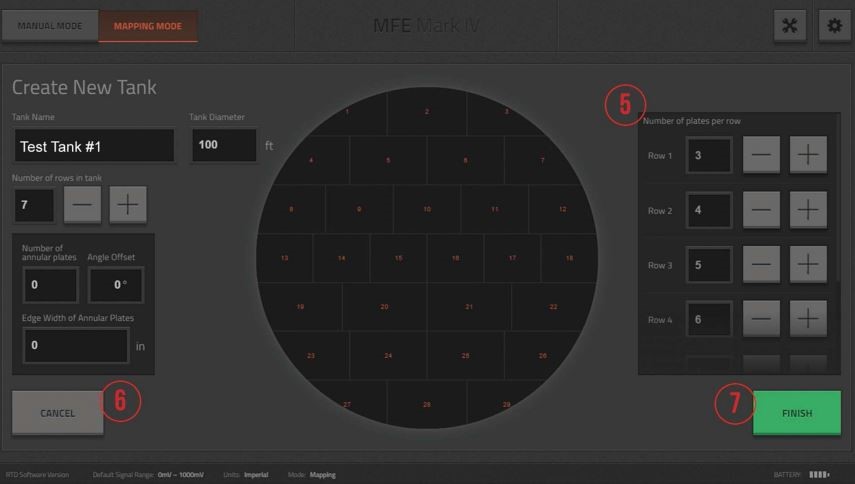Open the wrench tools icon
This screenshot has height=484, width=855.
[789, 26]
